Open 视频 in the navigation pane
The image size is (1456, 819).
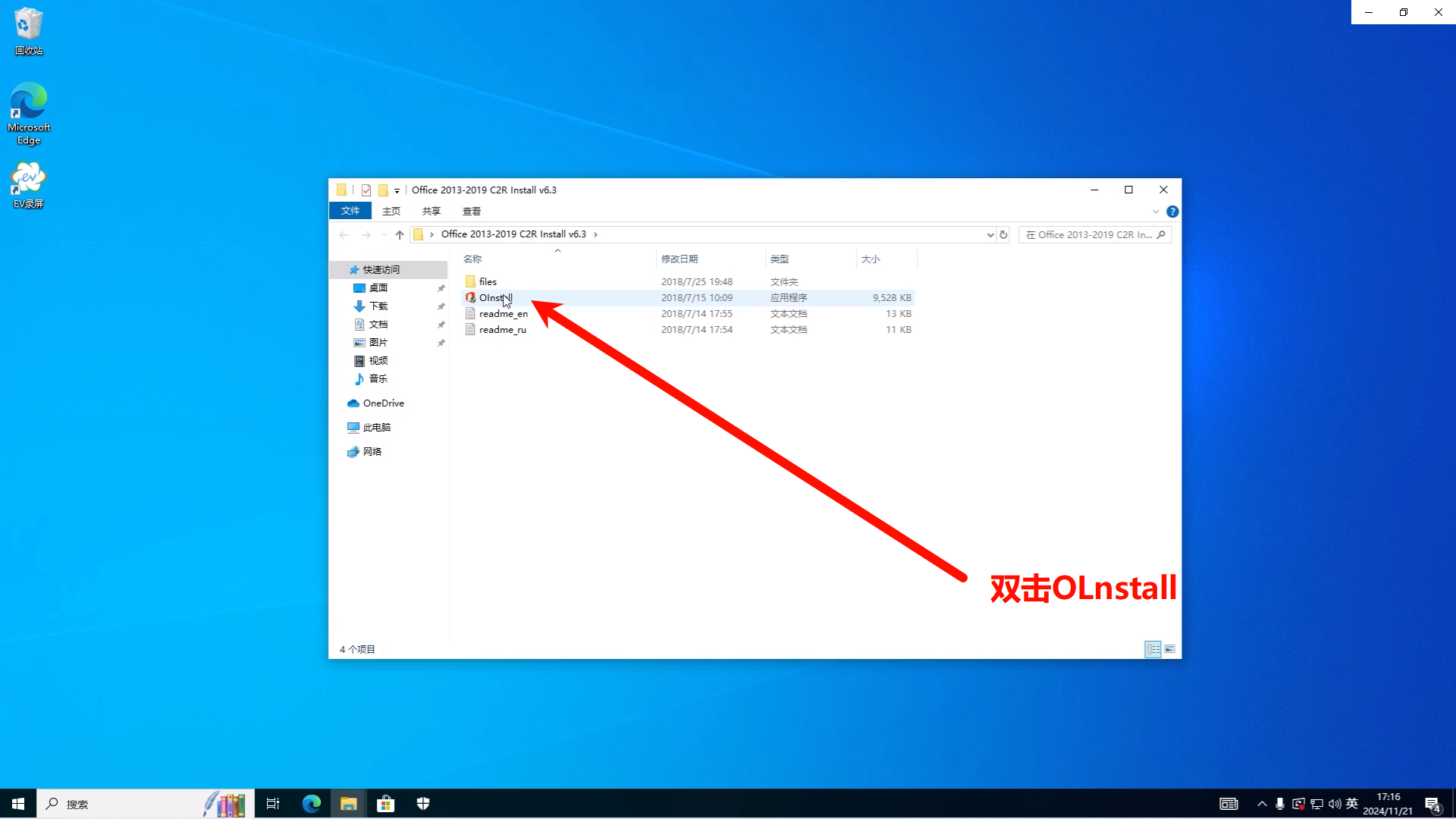click(x=378, y=361)
